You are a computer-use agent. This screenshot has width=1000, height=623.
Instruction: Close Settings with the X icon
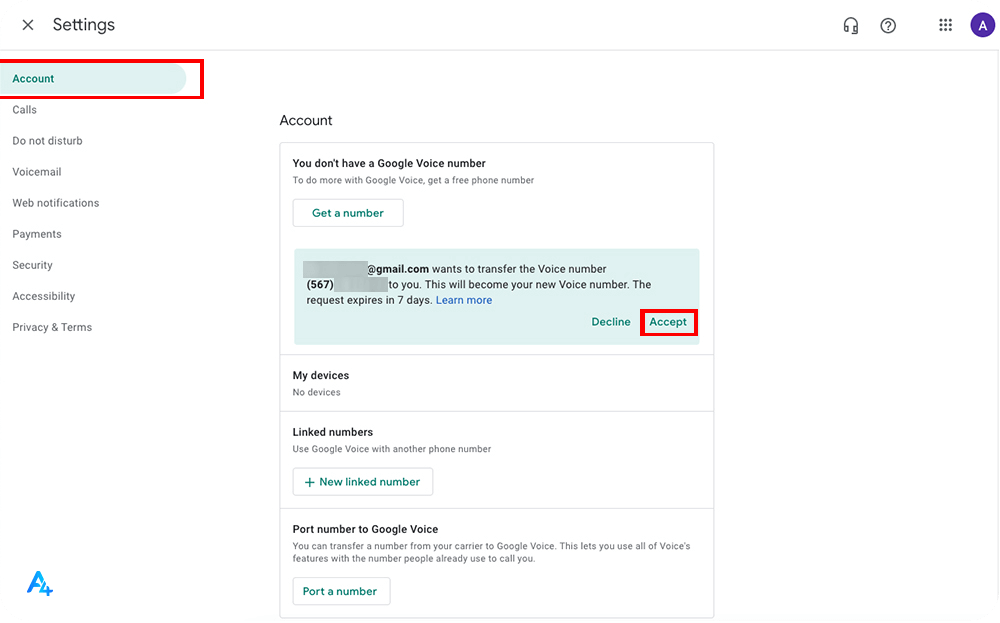coord(27,25)
